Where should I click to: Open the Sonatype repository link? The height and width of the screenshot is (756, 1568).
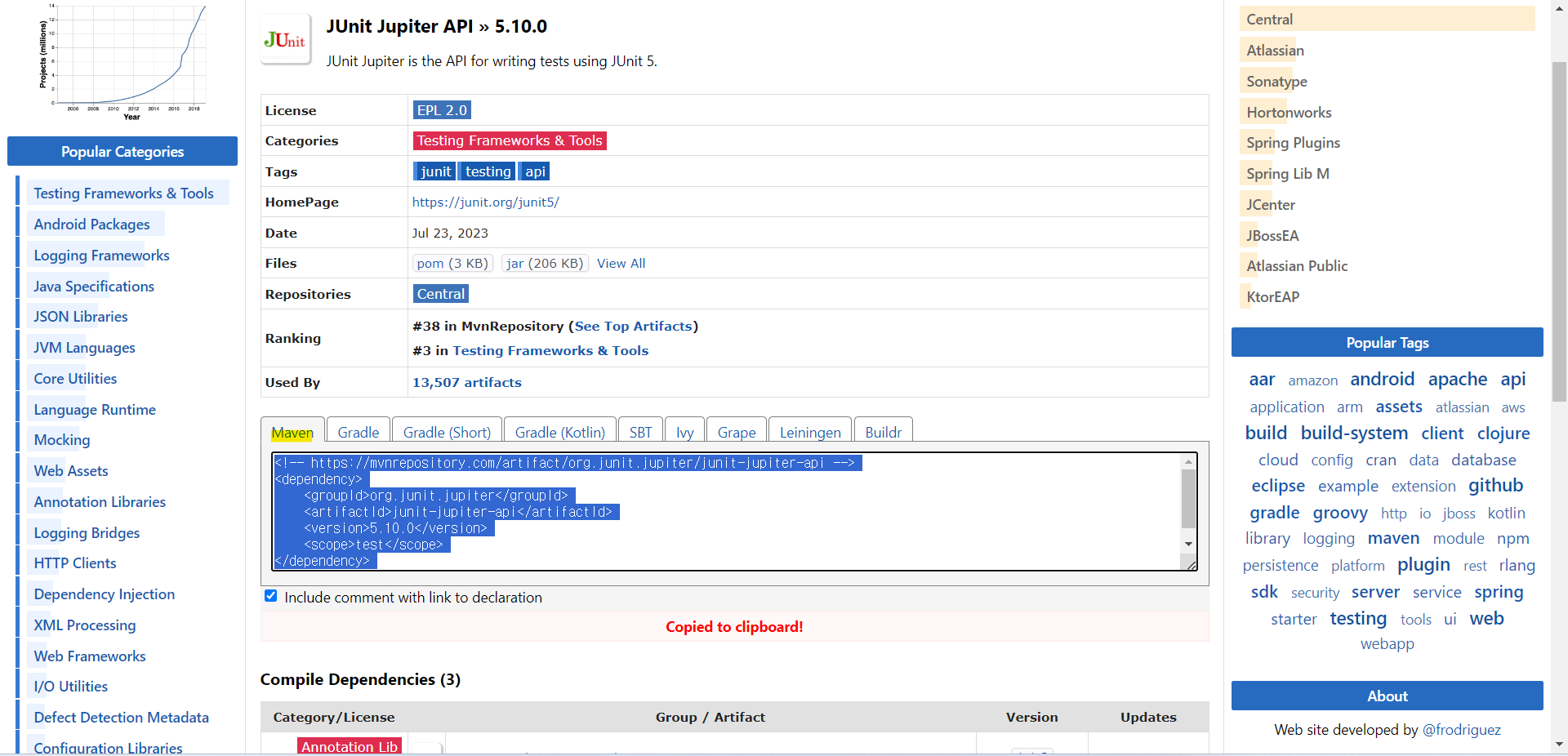1277,81
